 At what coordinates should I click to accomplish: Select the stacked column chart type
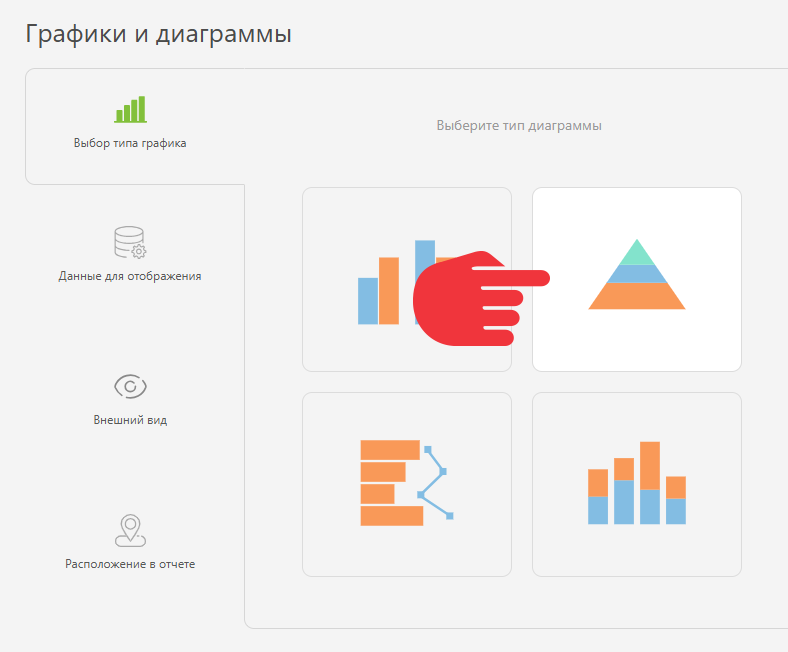coord(637,484)
